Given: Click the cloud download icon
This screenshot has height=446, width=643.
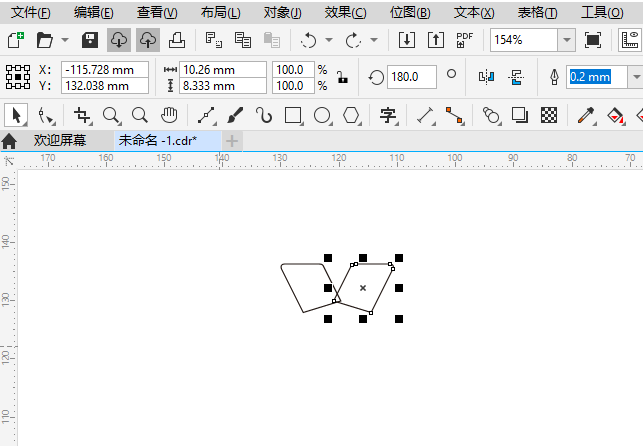Looking at the screenshot, I should [x=119, y=40].
